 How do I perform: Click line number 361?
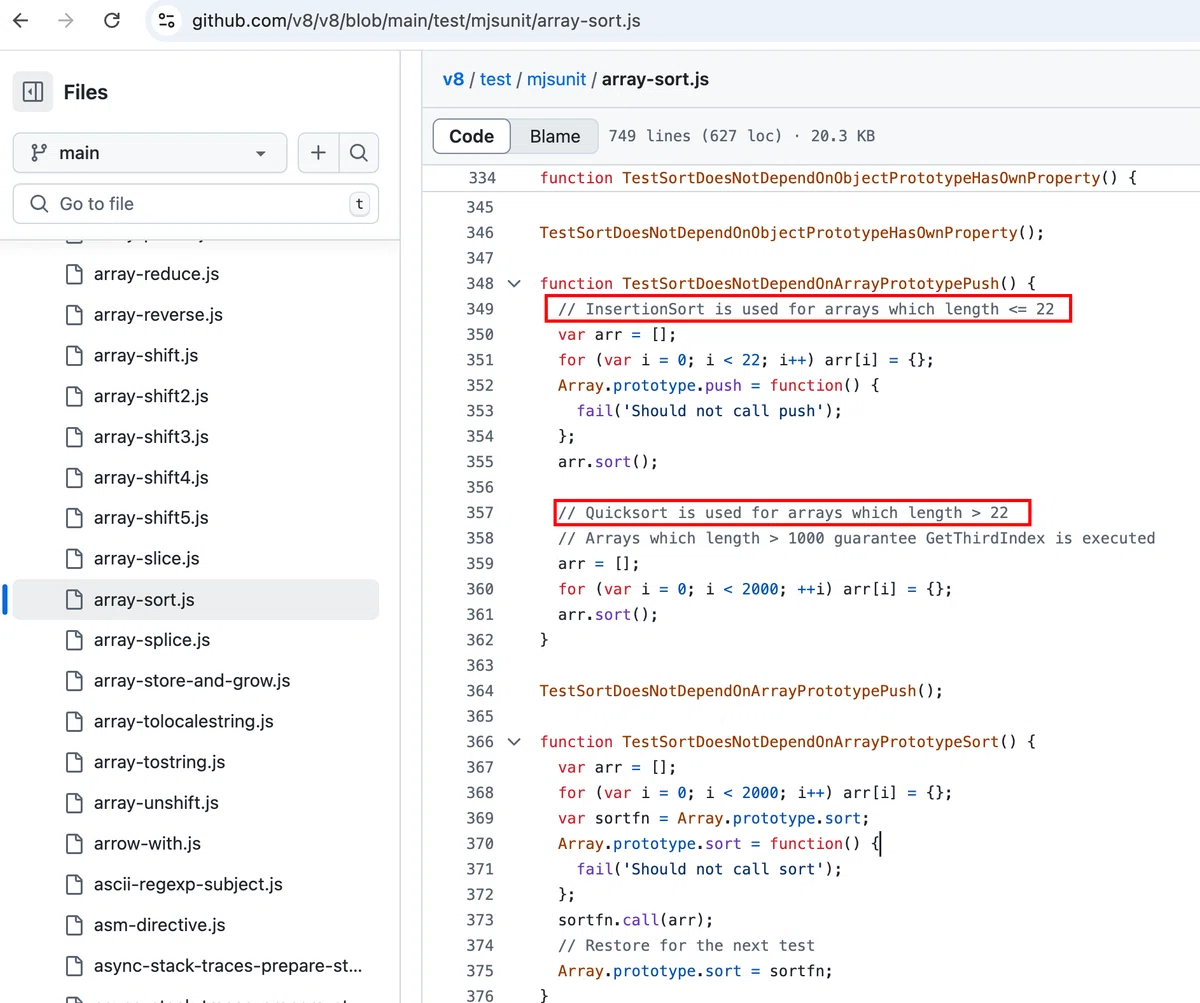481,615
